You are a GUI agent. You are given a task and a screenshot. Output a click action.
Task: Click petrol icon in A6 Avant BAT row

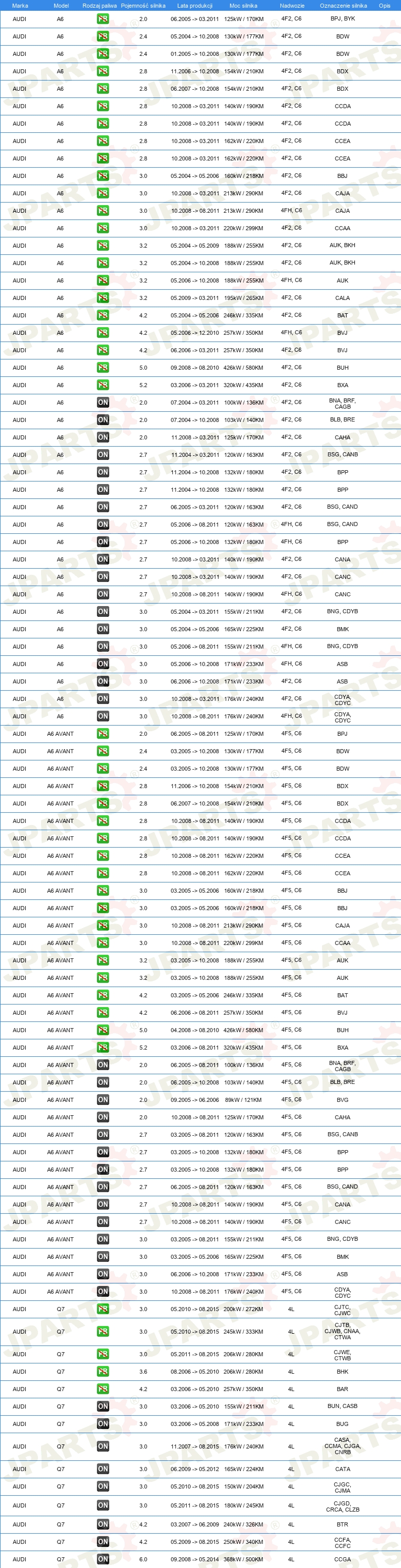tap(103, 995)
